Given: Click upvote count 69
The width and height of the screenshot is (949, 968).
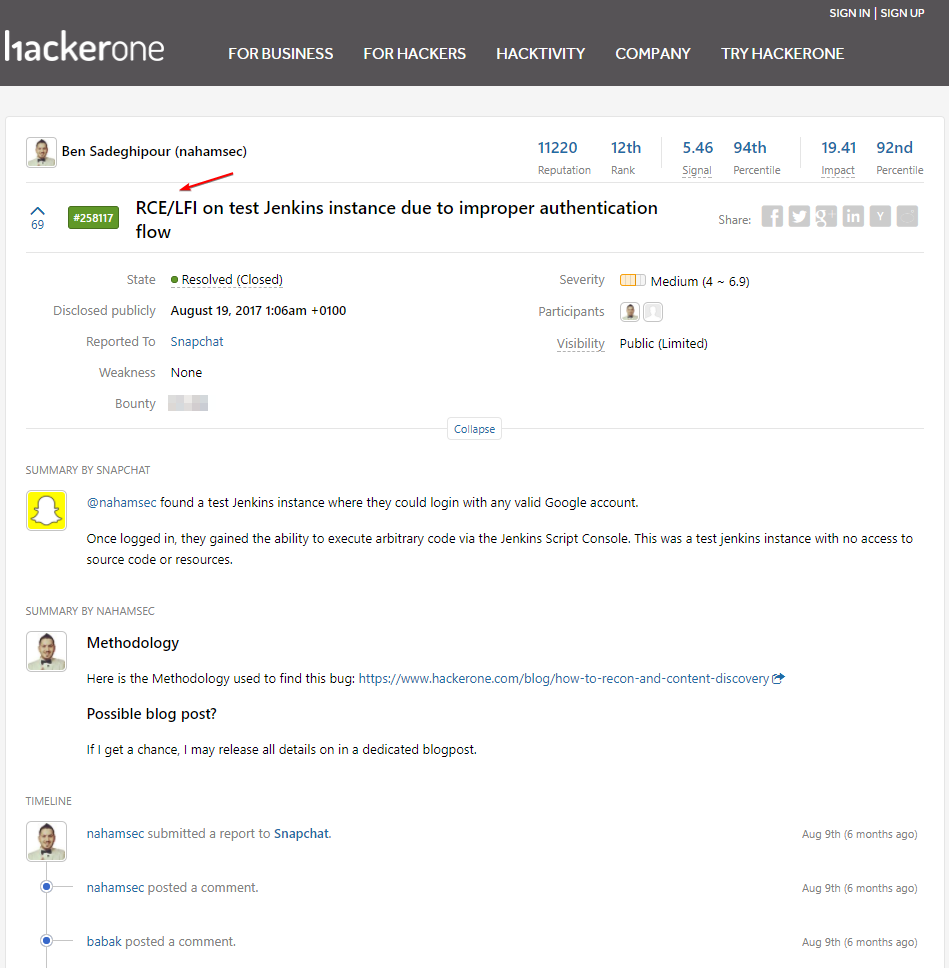Looking at the screenshot, I should point(38,225).
